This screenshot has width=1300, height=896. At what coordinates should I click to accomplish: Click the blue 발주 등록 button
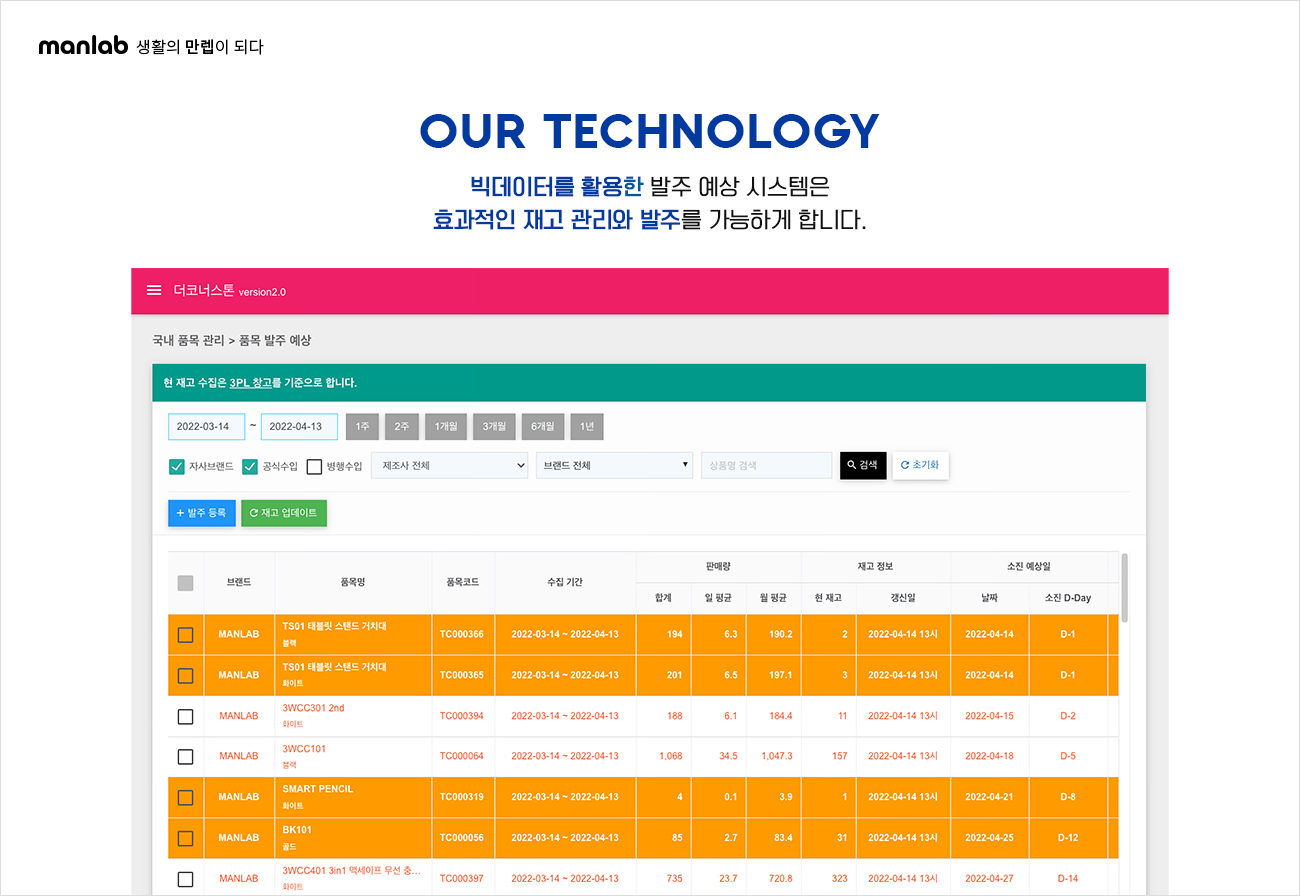tap(202, 513)
